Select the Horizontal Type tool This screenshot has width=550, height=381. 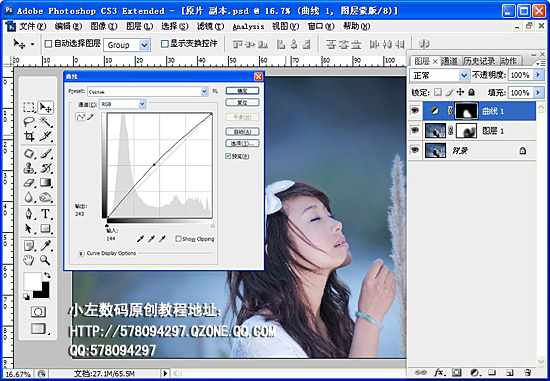(46, 214)
